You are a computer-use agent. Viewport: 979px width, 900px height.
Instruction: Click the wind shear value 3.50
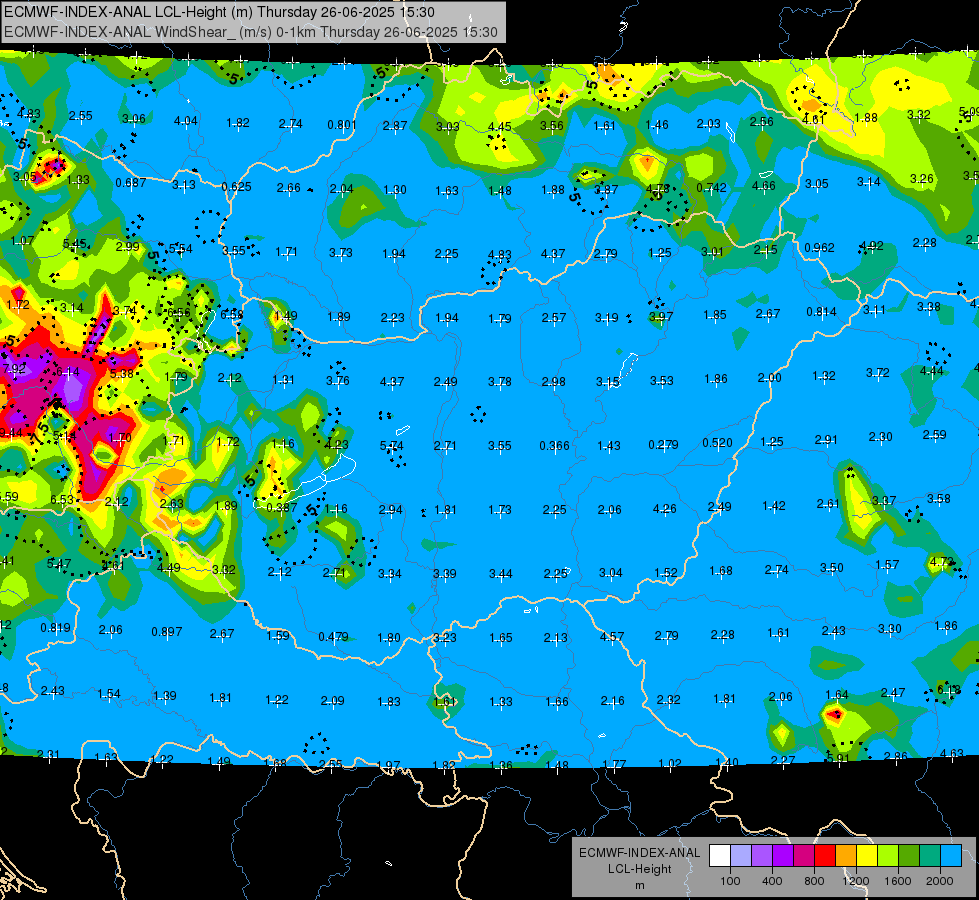tap(832, 568)
